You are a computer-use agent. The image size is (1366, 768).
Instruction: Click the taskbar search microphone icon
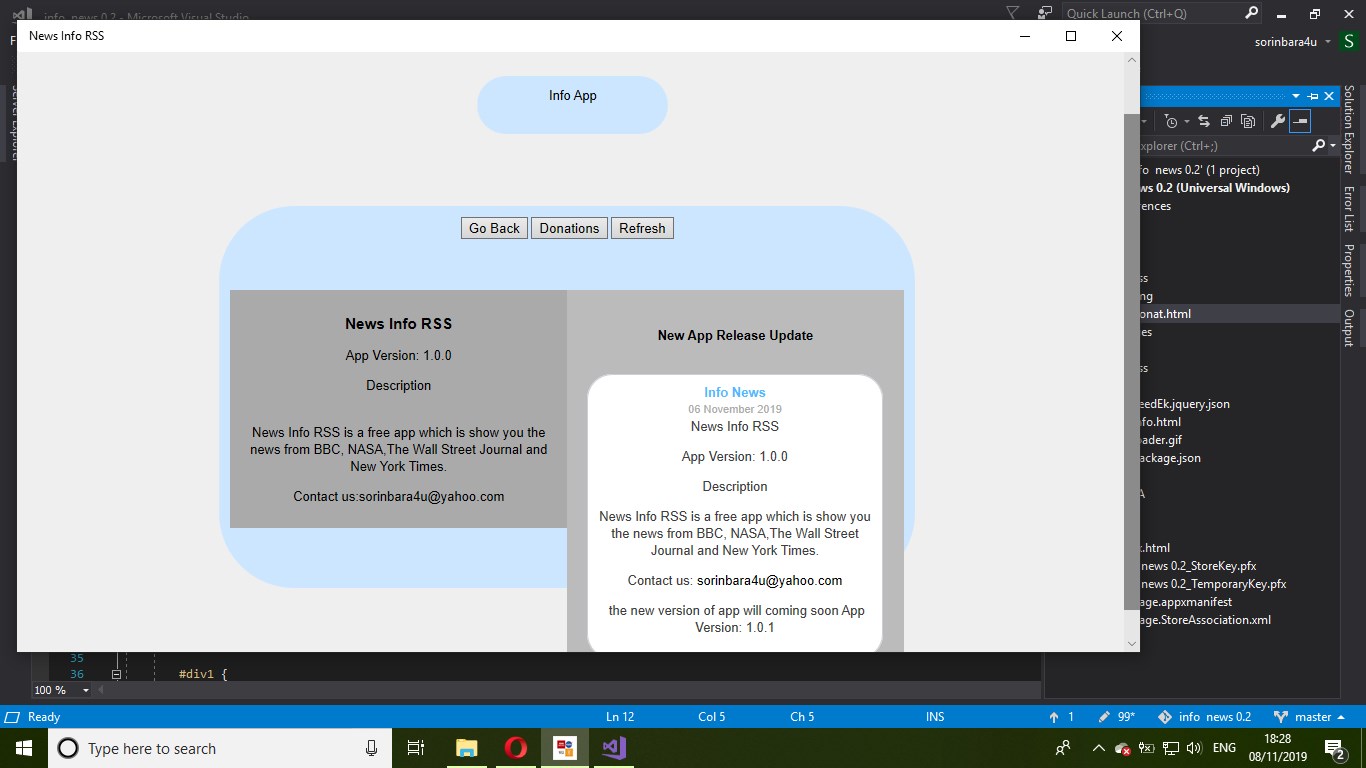click(x=371, y=748)
